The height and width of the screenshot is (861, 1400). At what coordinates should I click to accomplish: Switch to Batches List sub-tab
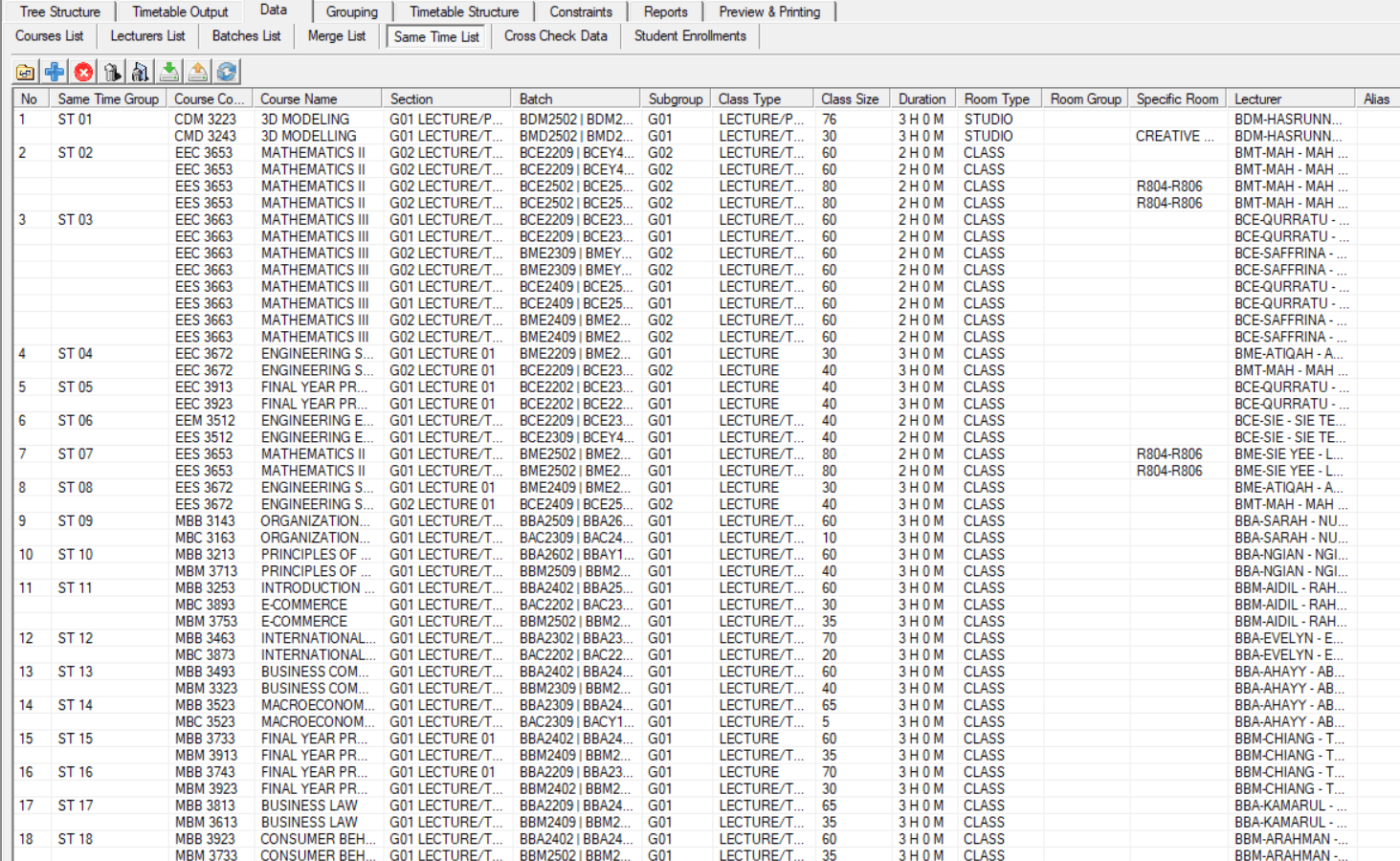pyautogui.click(x=246, y=36)
